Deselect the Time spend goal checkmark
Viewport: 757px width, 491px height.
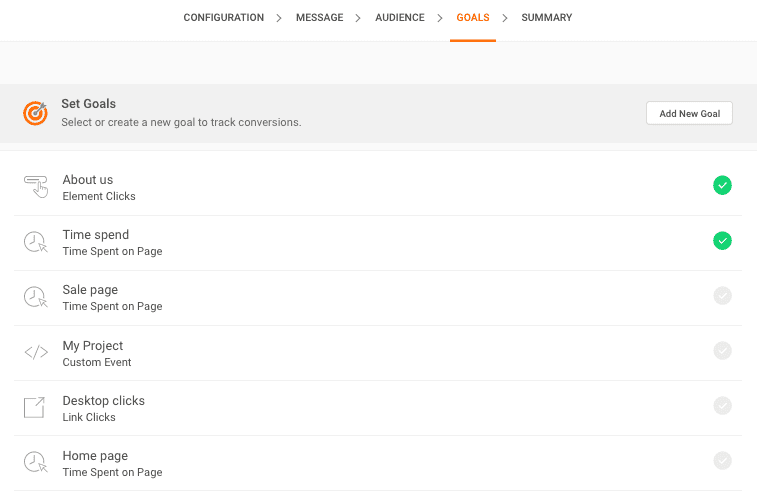(722, 240)
